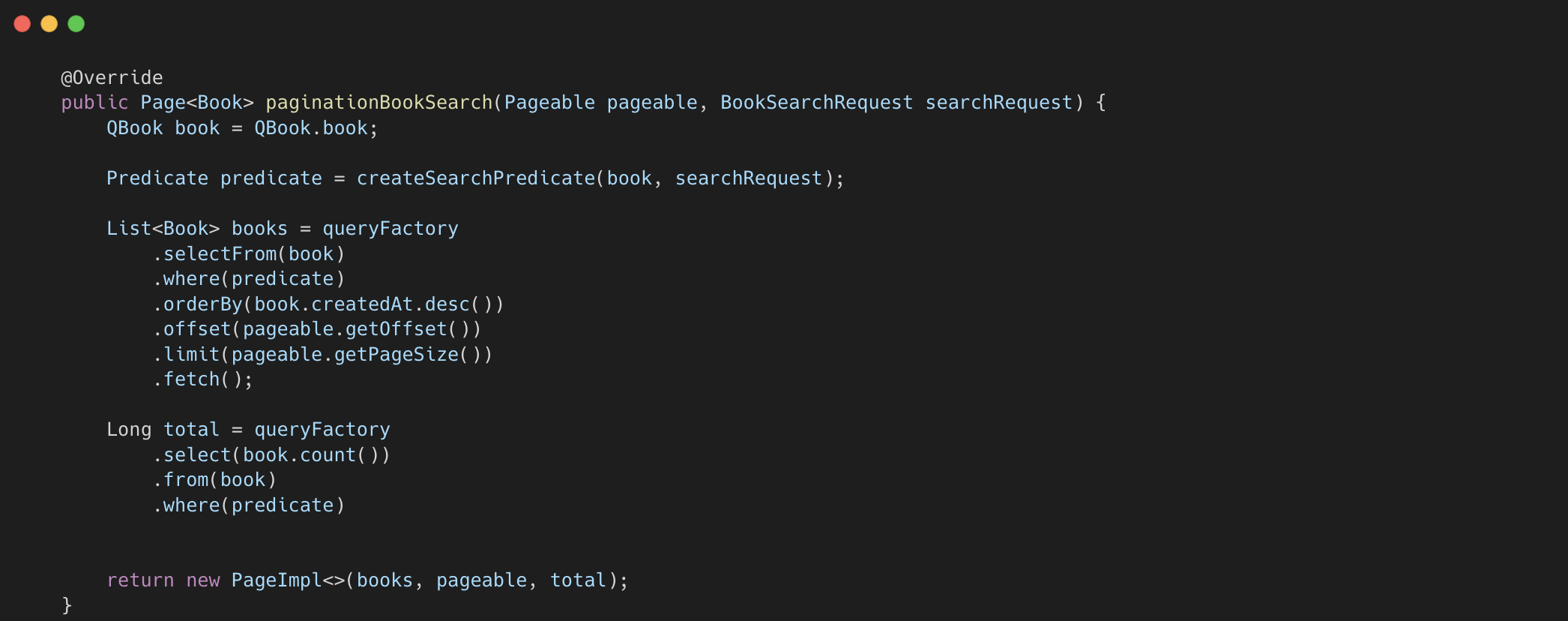Click the .orderBy(book.createdAt.desc()) line
Screen dimensions: 1568x621
pyautogui.click(x=328, y=304)
